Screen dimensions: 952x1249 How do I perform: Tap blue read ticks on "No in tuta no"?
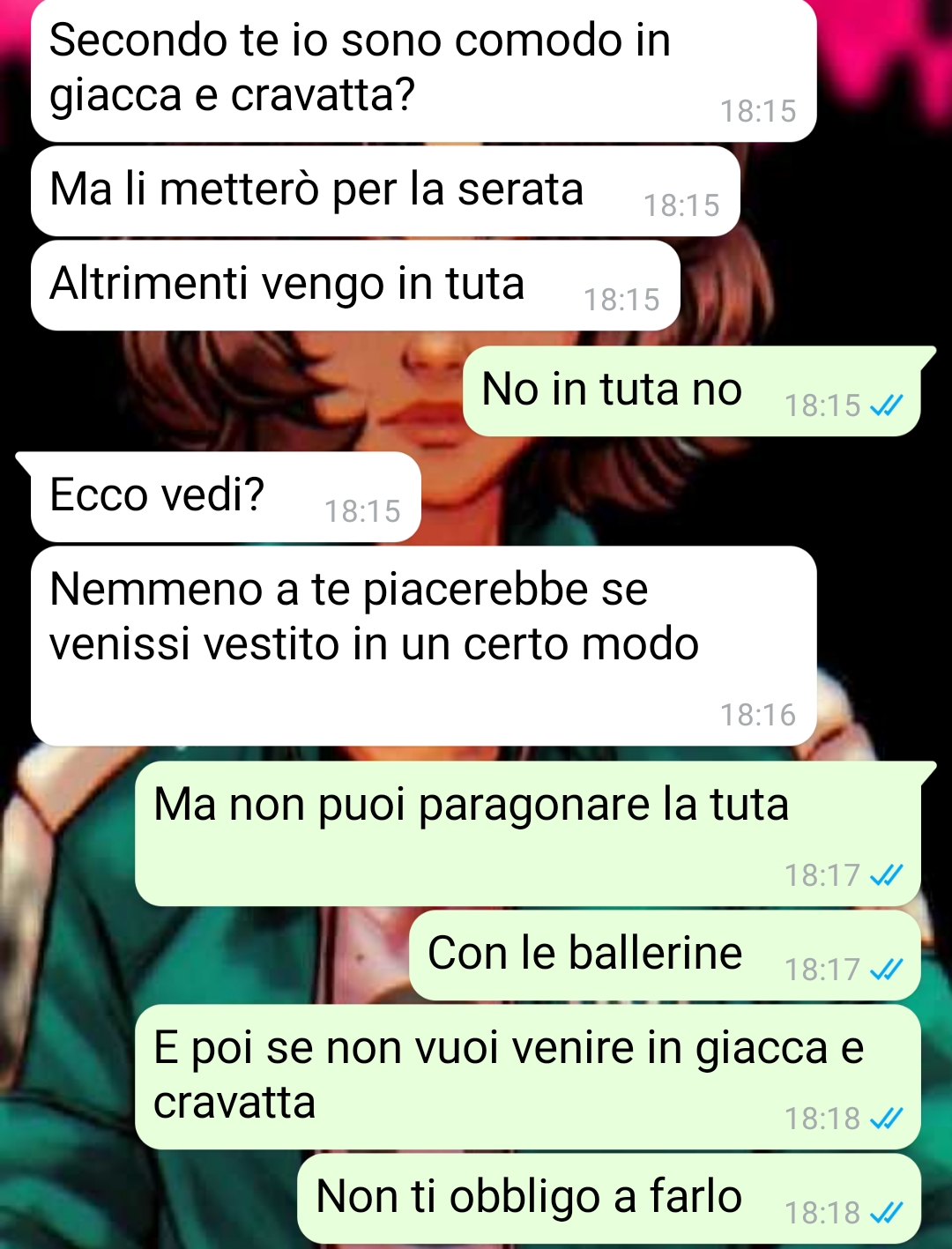pyautogui.click(x=886, y=405)
